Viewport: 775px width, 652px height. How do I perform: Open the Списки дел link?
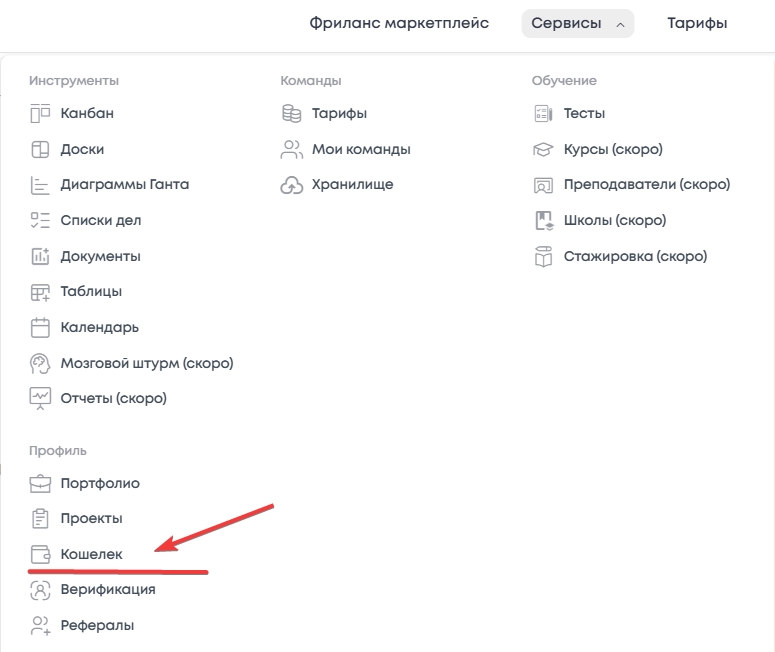(x=101, y=220)
